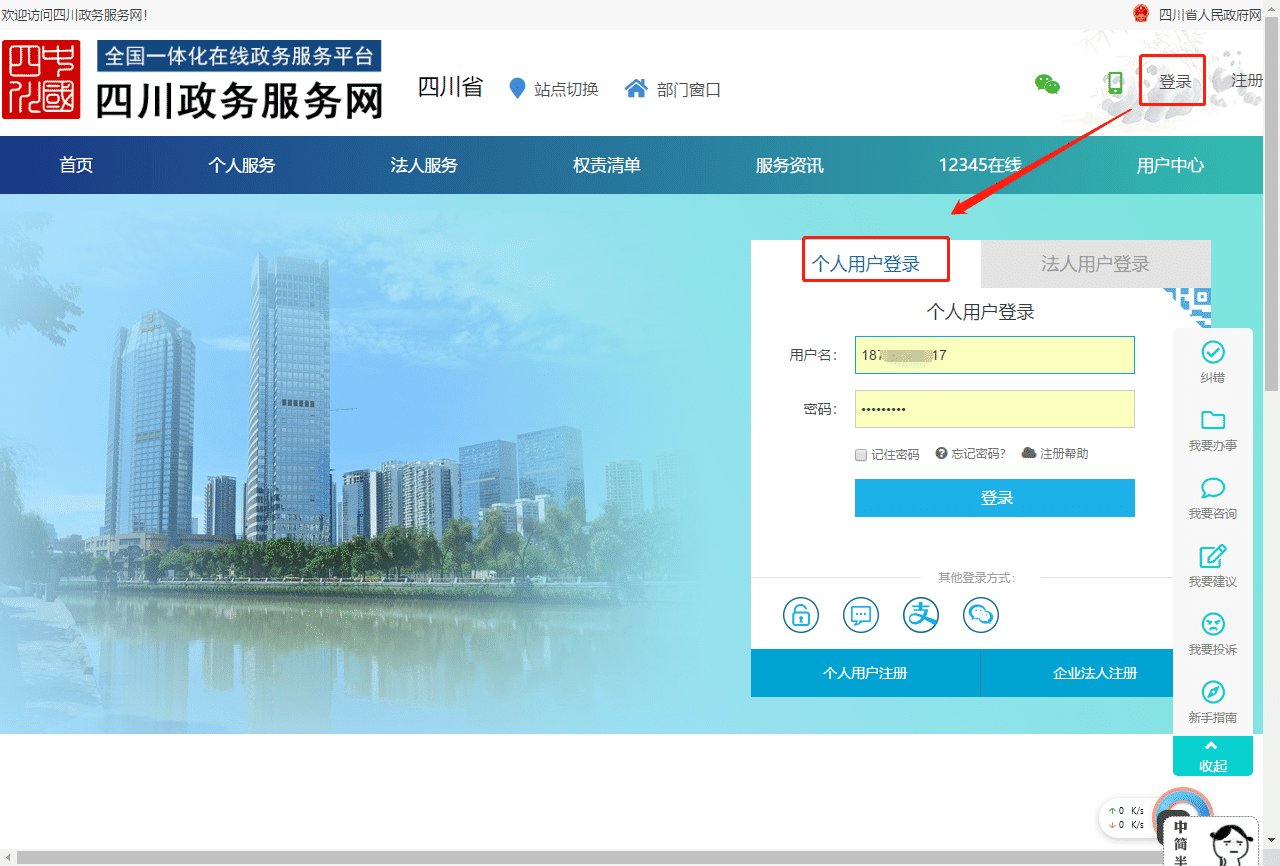Click inside the 用户名 username field
The height and width of the screenshot is (866, 1280).
(x=994, y=355)
